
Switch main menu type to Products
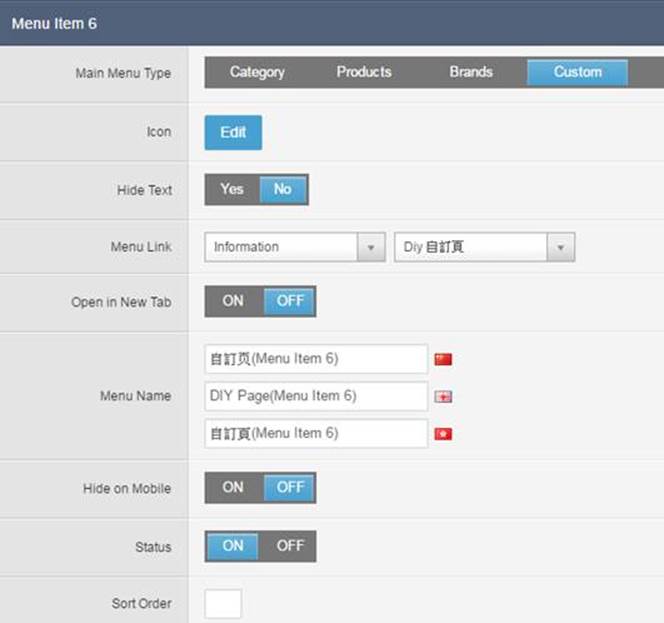click(364, 72)
